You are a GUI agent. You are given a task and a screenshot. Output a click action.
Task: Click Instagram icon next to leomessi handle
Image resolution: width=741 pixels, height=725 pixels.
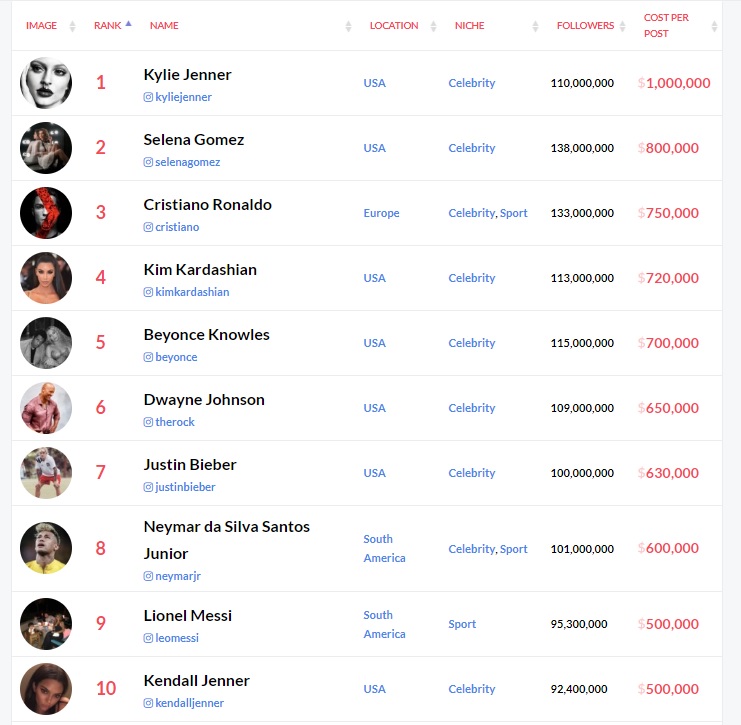[148, 639]
